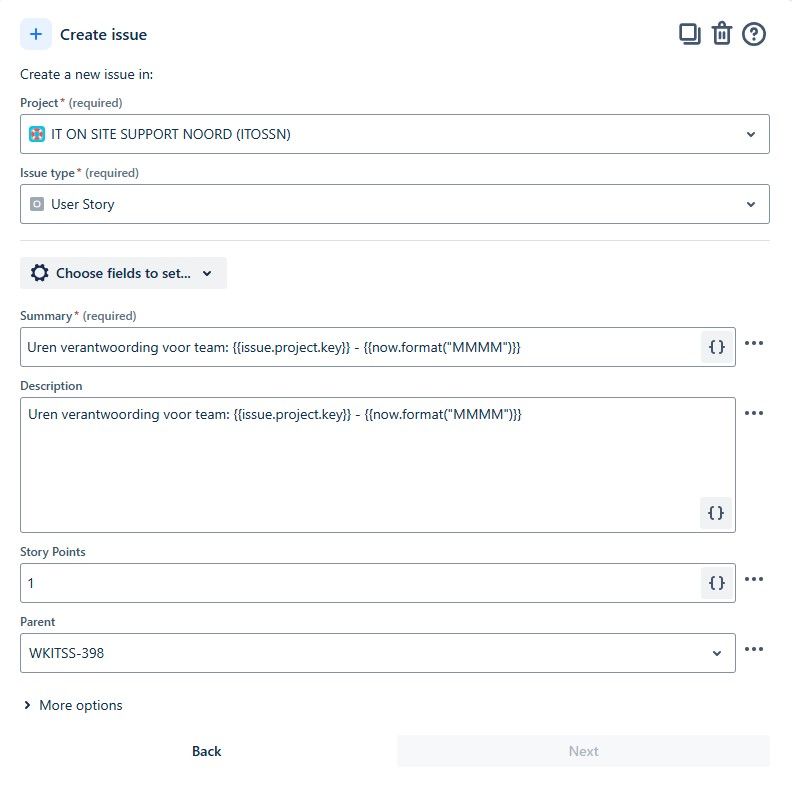Viewport: 792px width, 787px height.
Task: Open ellipsis menu for Story Points
Action: (x=754, y=579)
